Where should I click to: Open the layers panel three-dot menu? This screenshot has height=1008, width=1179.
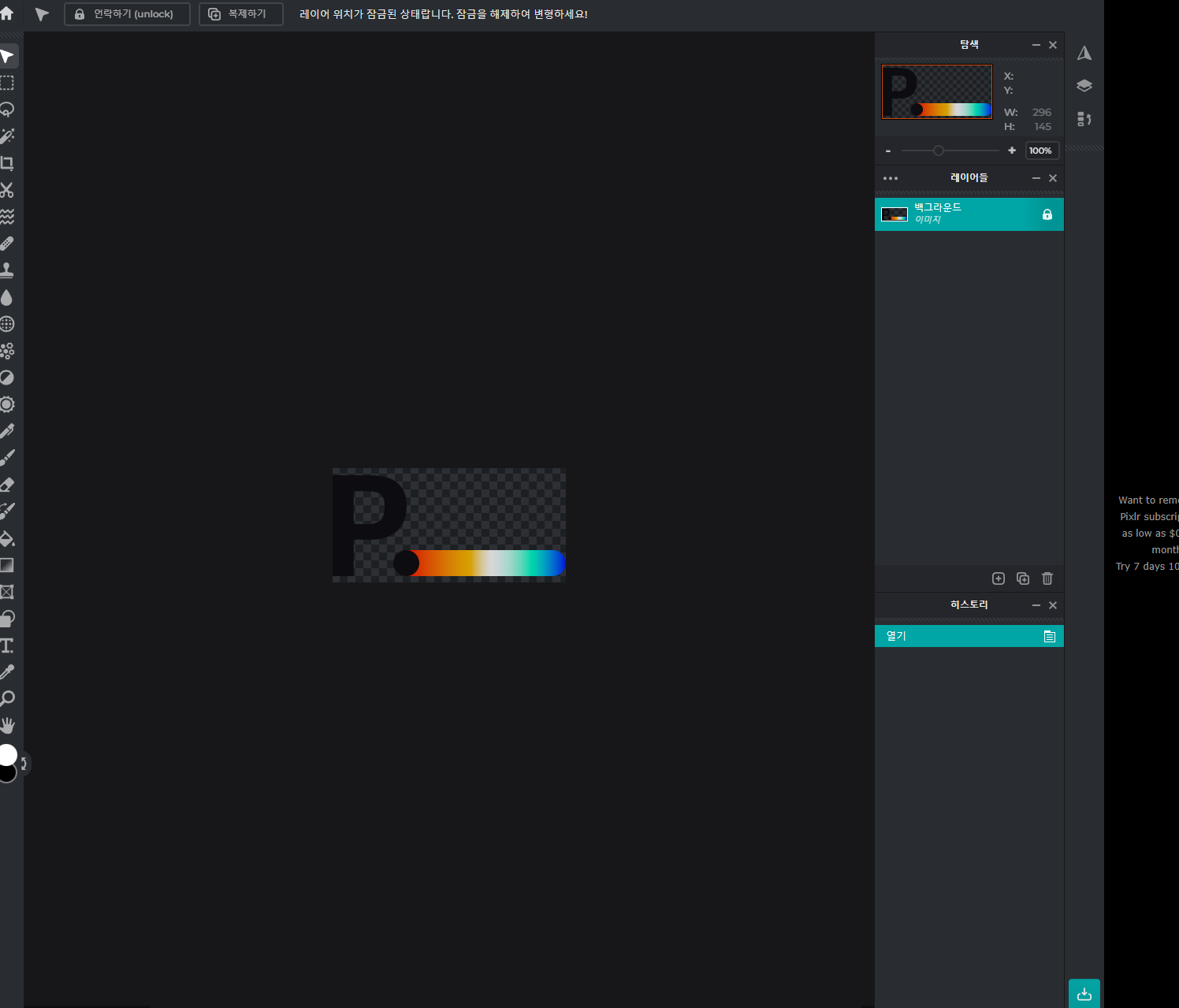[891, 178]
